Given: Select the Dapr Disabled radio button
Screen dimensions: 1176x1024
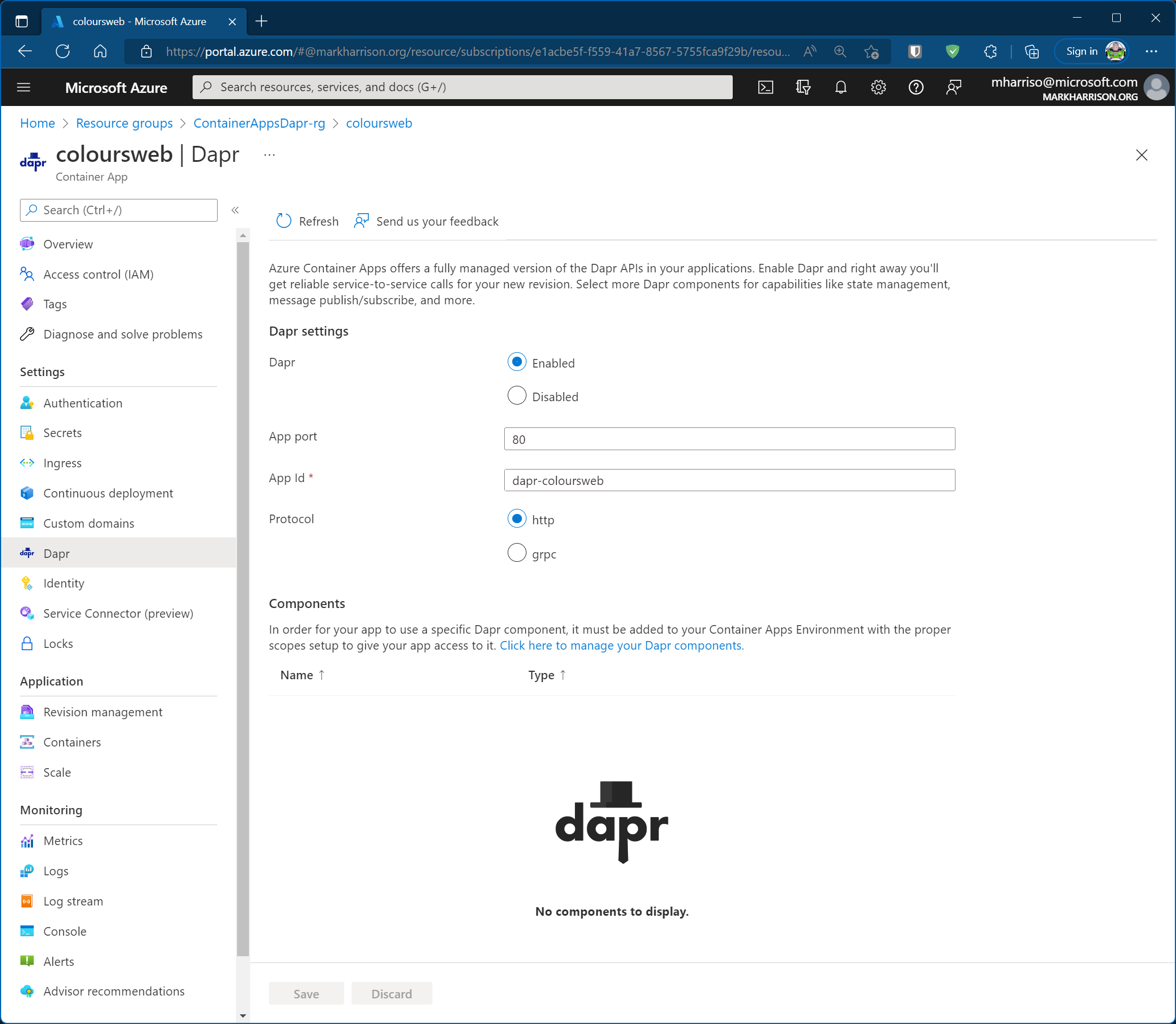Looking at the screenshot, I should point(517,395).
